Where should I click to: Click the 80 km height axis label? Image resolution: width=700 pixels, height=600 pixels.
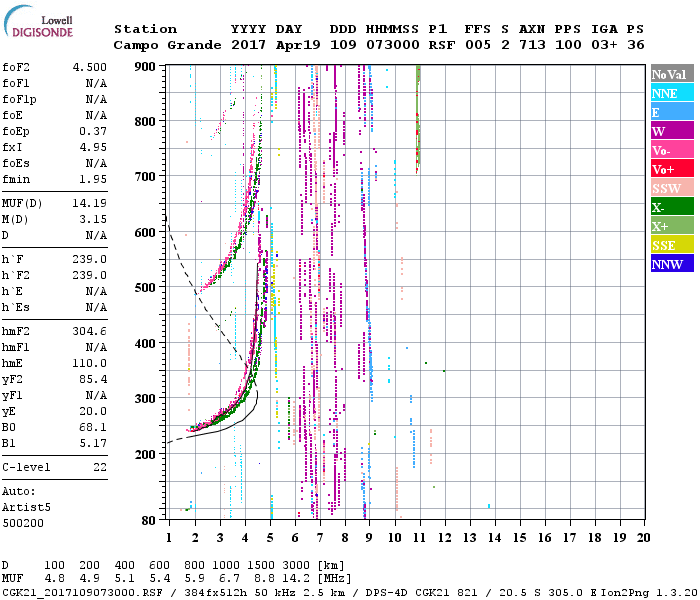pos(149,521)
